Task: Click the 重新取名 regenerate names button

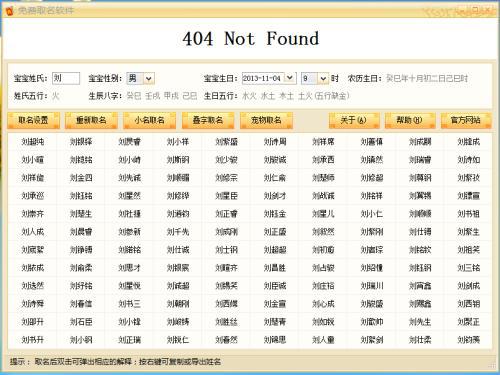Action: [x=91, y=120]
